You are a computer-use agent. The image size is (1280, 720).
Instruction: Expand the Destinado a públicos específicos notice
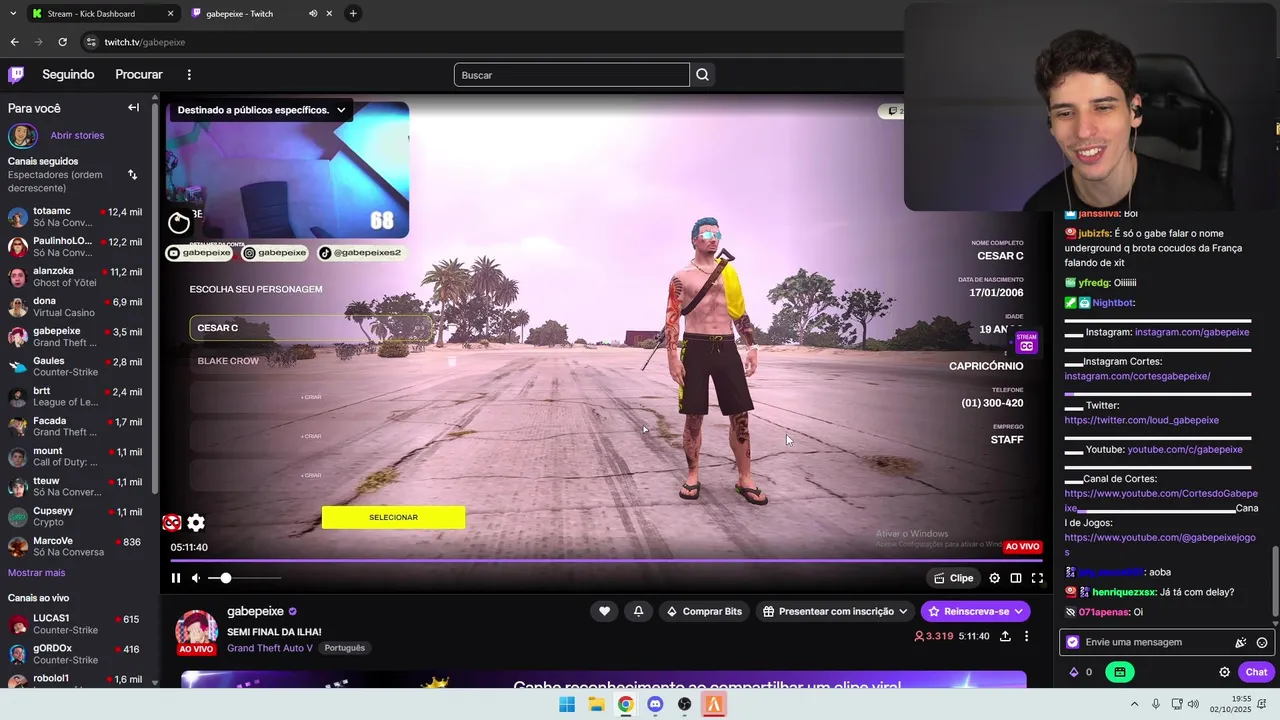click(x=341, y=110)
